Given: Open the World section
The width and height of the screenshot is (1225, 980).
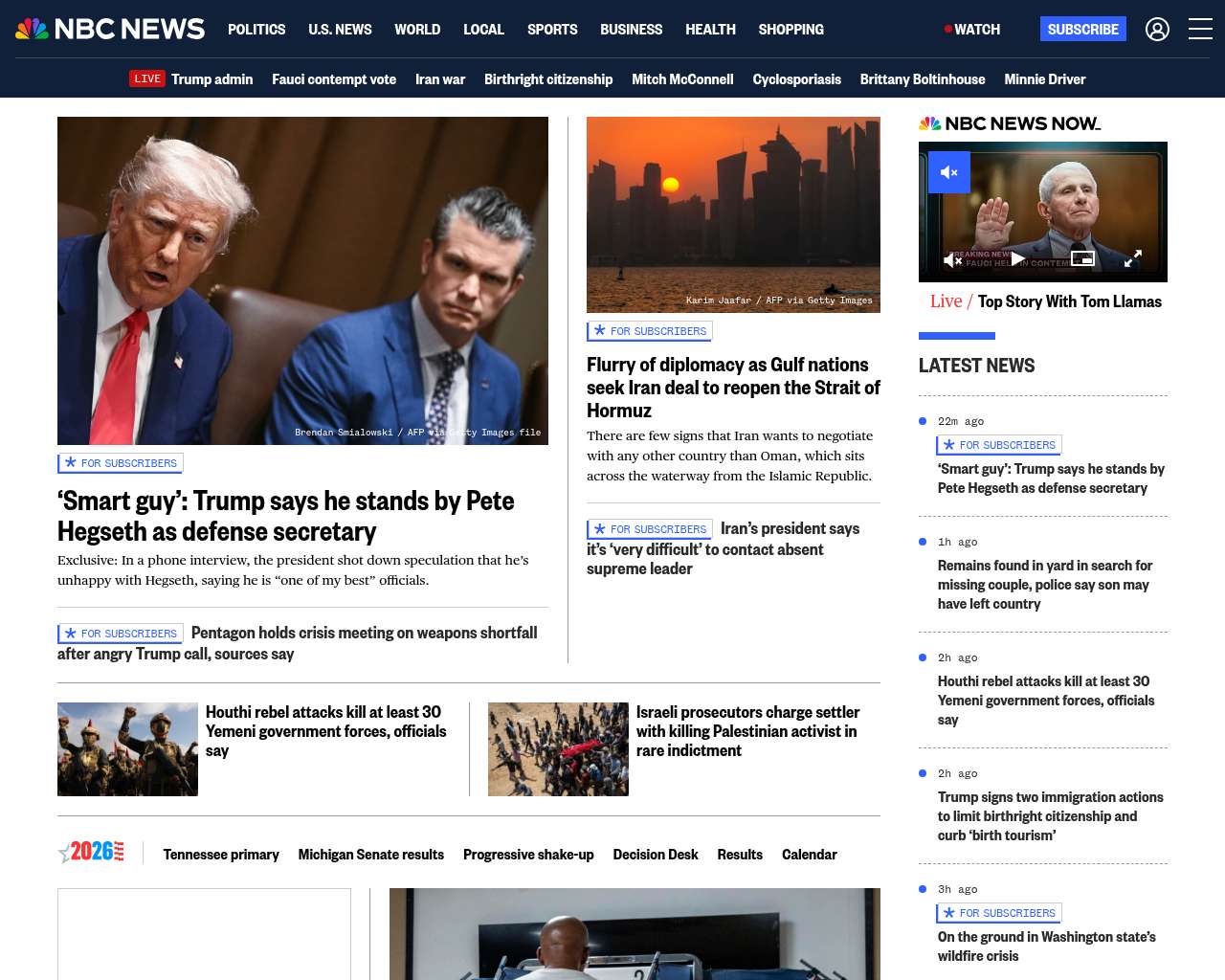Looking at the screenshot, I should coord(417,30).
